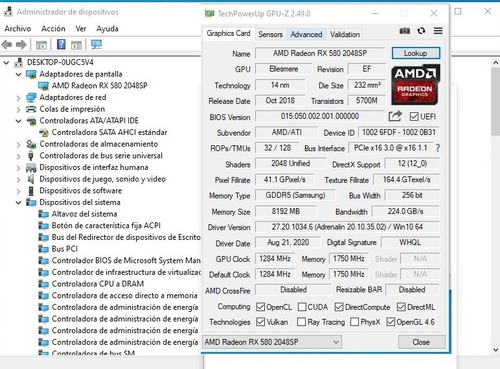Toggle the OpenGL 4.6 checkbox

[x=390, y=322]
